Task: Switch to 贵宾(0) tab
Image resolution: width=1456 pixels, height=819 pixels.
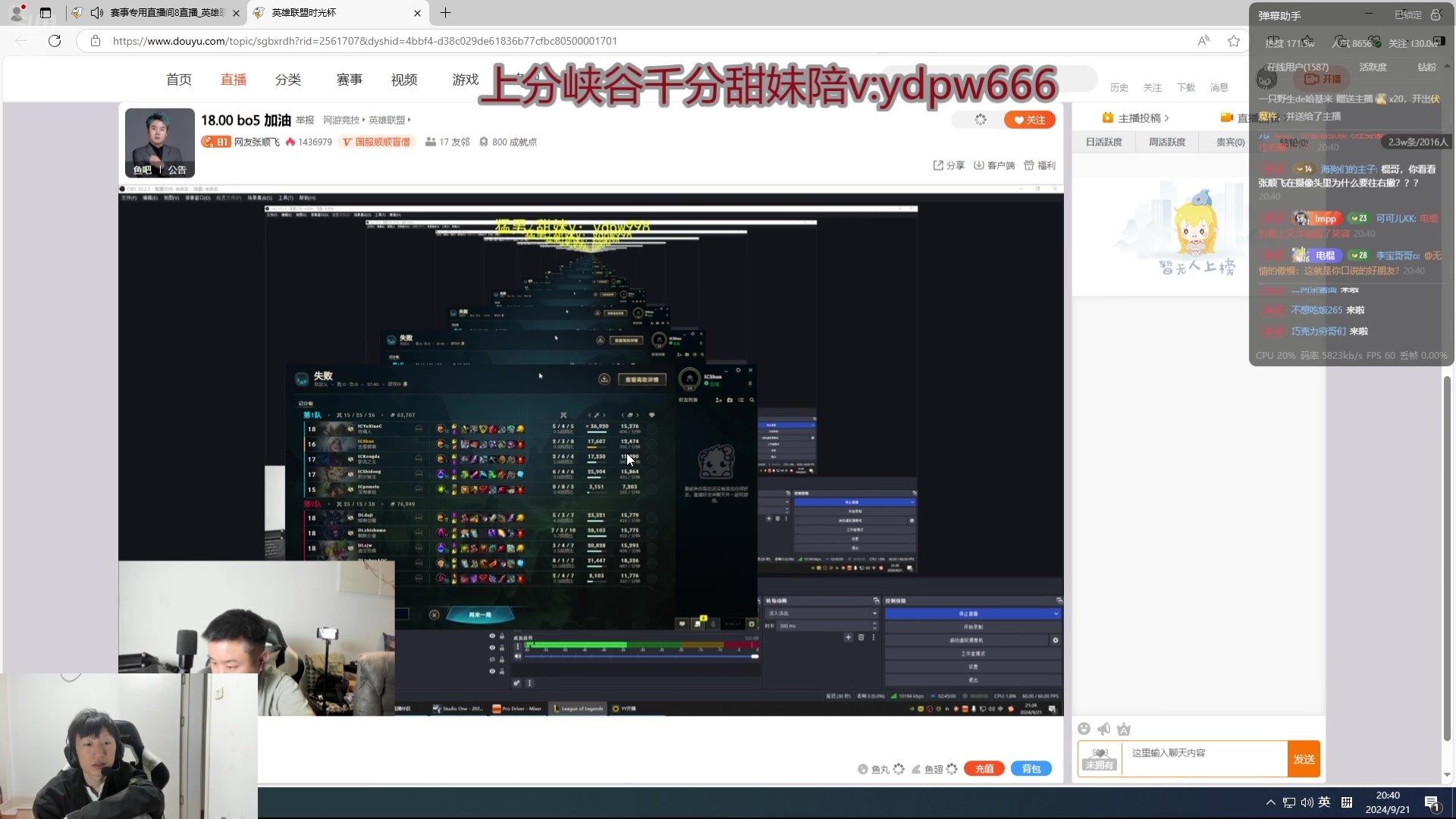Action: pyautogui.click(x=1230, y=142)
